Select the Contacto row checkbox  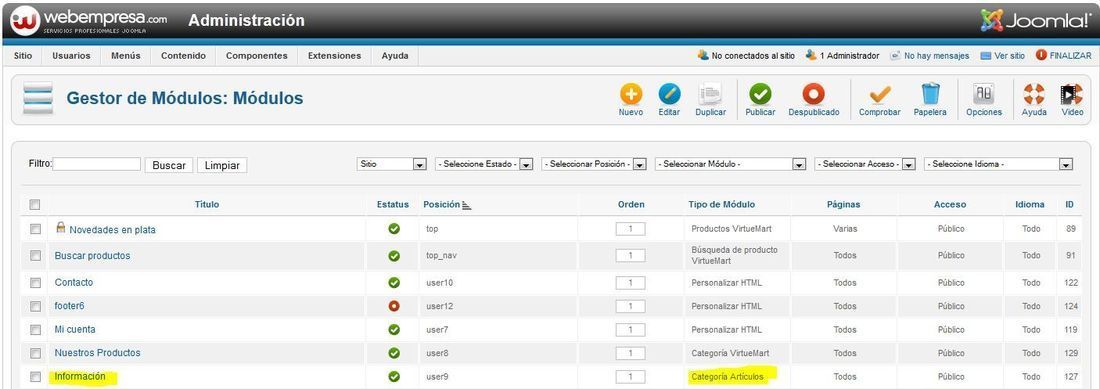pos(35,282)
